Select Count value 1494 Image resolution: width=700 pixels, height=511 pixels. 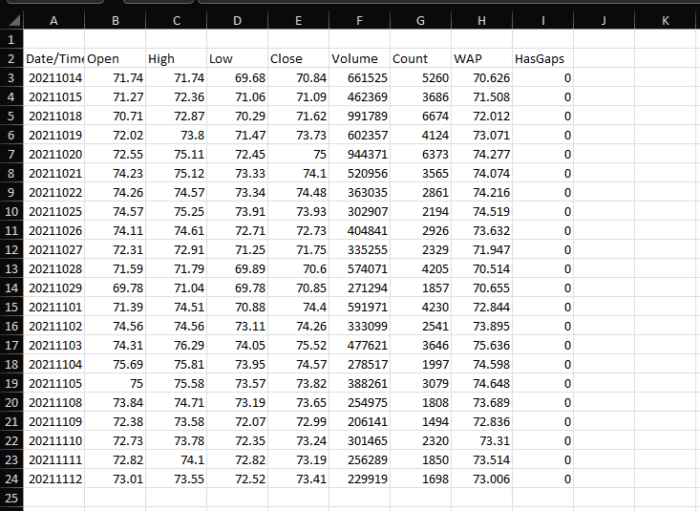421,421
